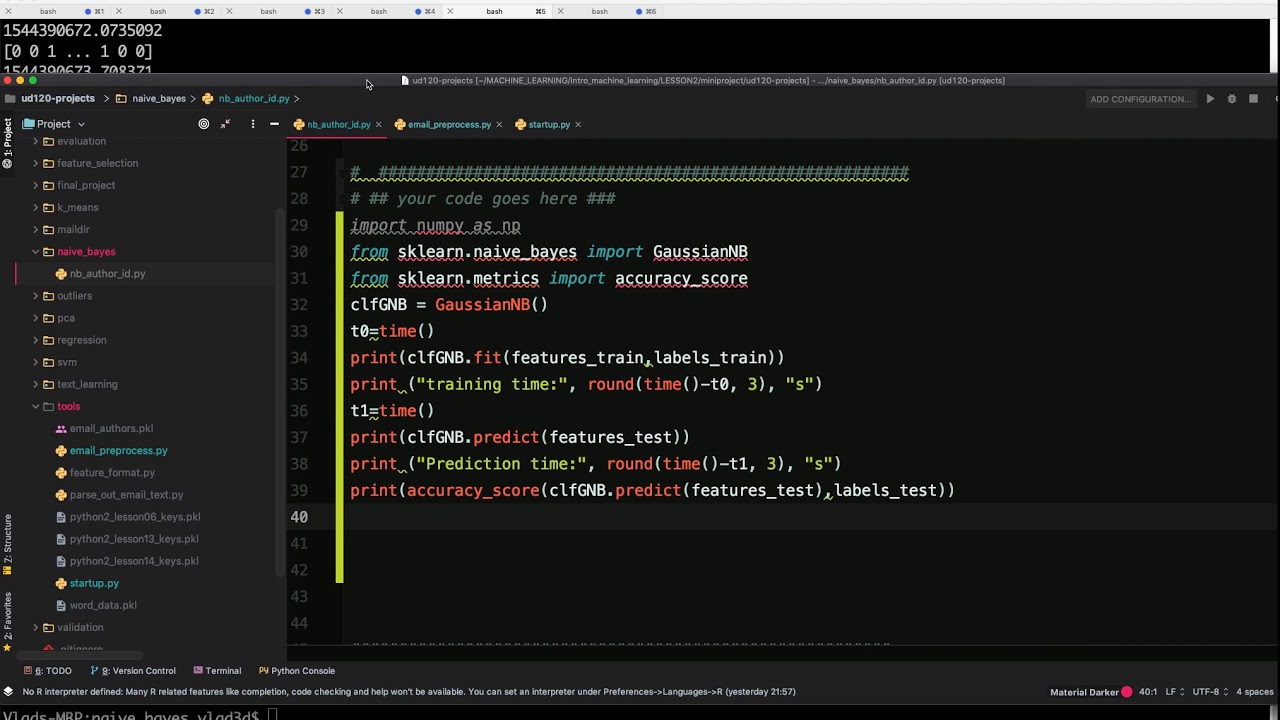Click the R interpreter warning message
The width and height of the screenshot is (1280, 720).
(409, 692)
